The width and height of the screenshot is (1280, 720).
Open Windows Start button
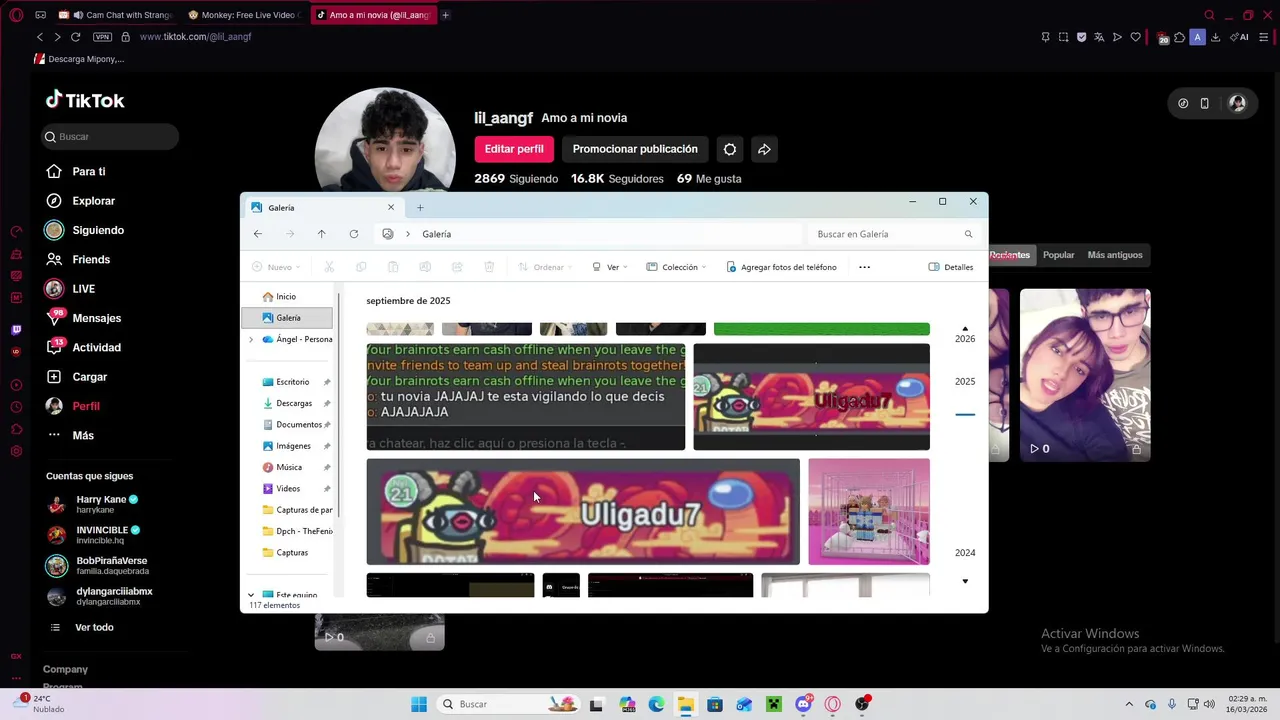pos(419,704)
